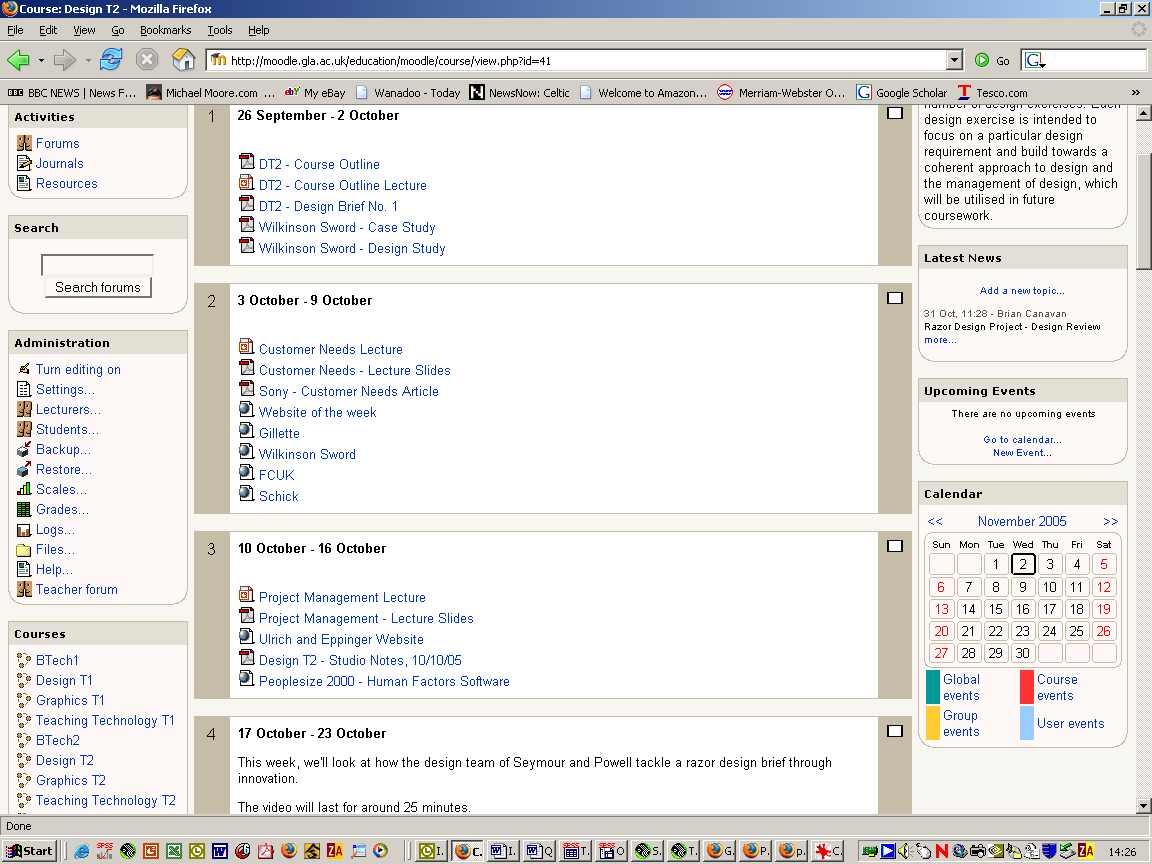
Task: Click the Windows Start button
Action: click(x=29, y=851)
